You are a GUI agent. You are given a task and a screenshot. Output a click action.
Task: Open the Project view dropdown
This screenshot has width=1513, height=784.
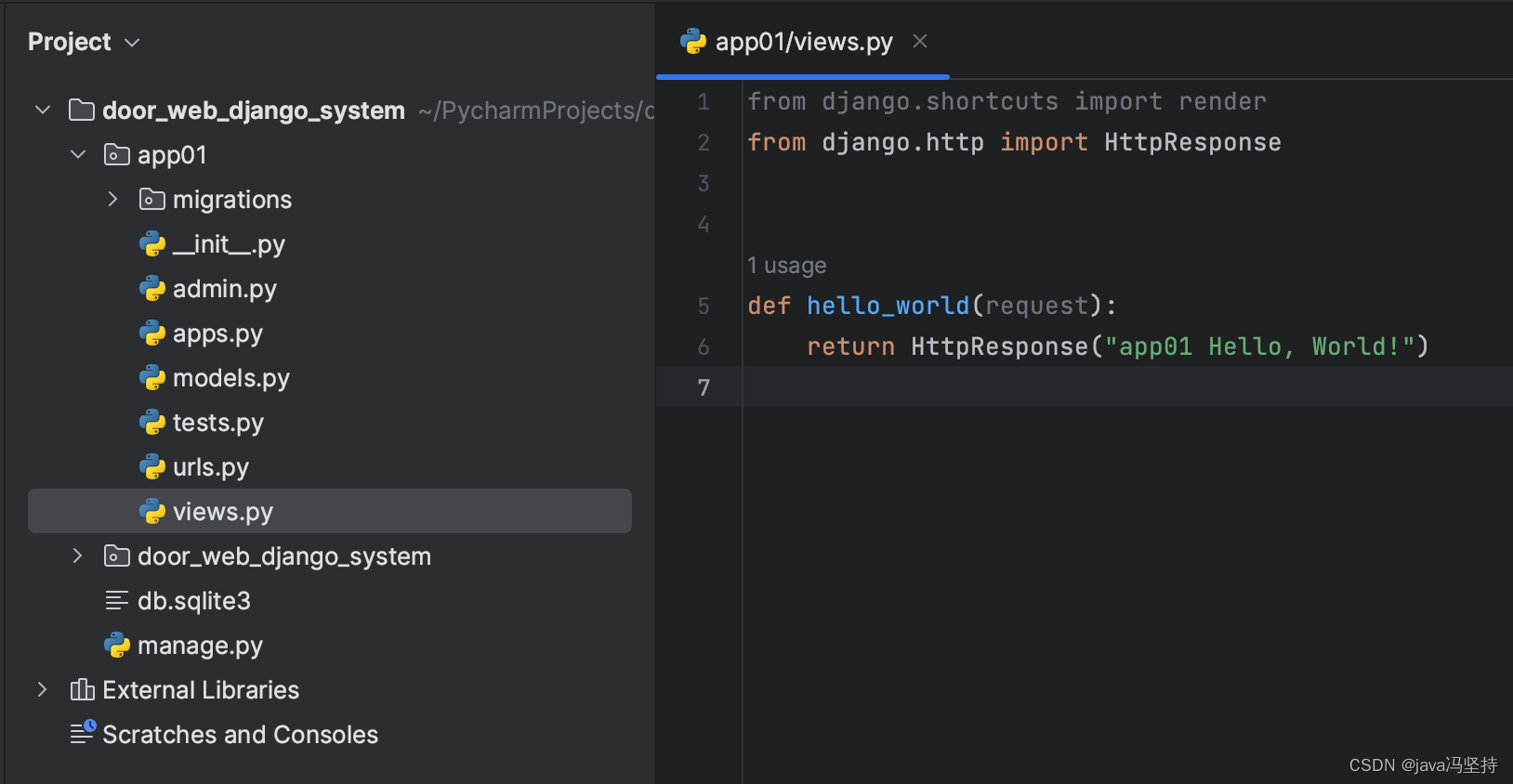(132, 43)
